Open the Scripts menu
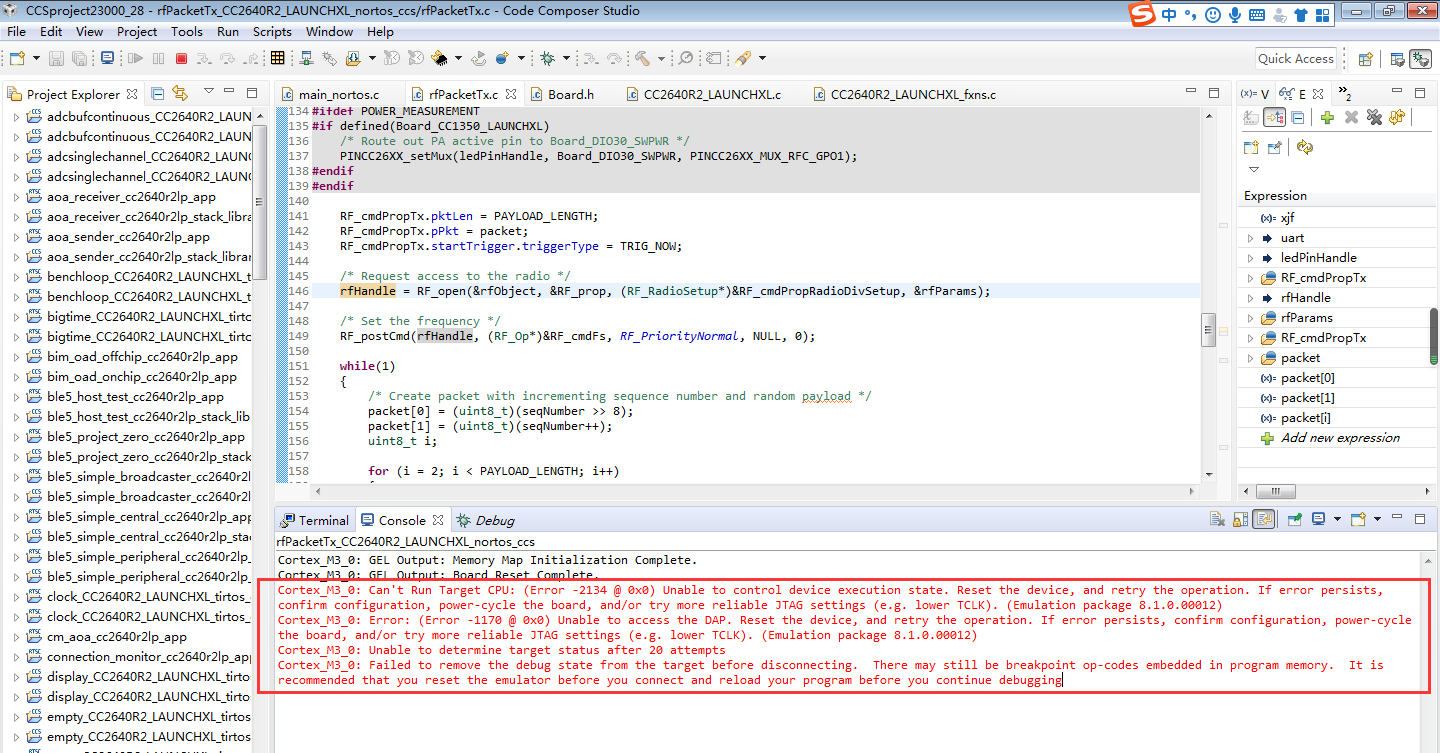1440x753 pixels. (272, 31)
